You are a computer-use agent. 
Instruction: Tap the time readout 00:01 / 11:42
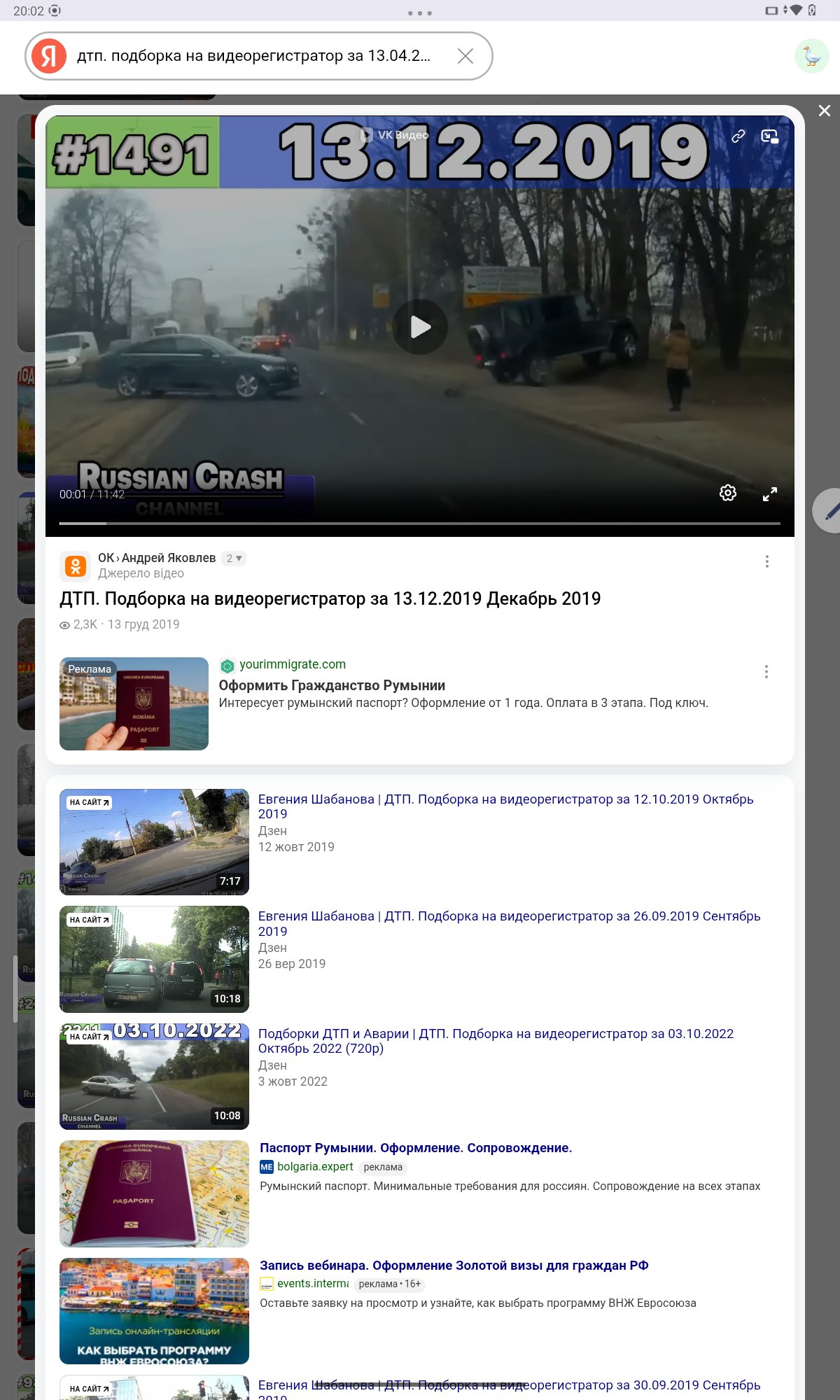[x=92, y=494]
